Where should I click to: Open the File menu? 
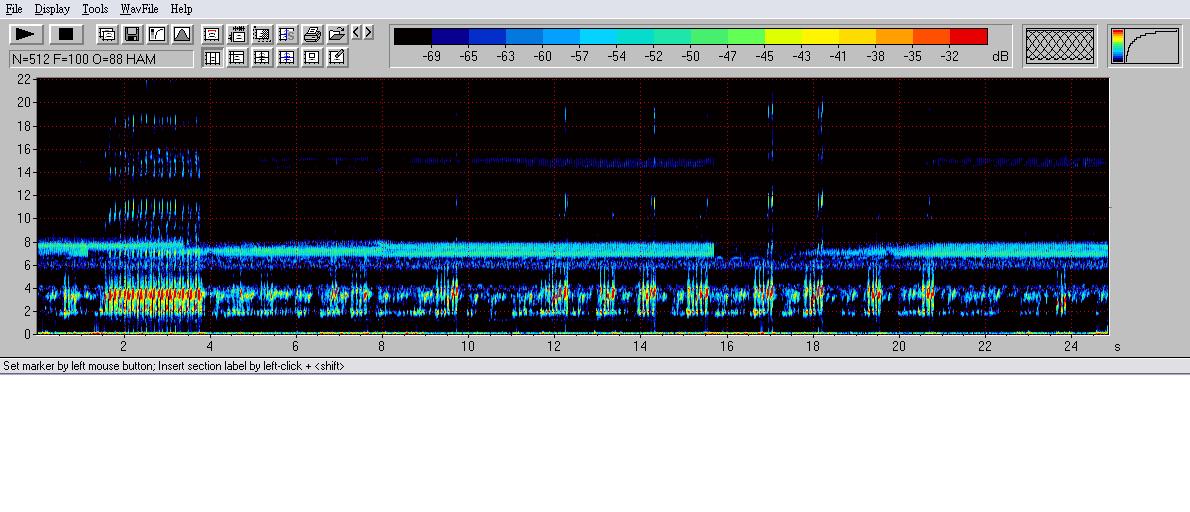(14, 9)
